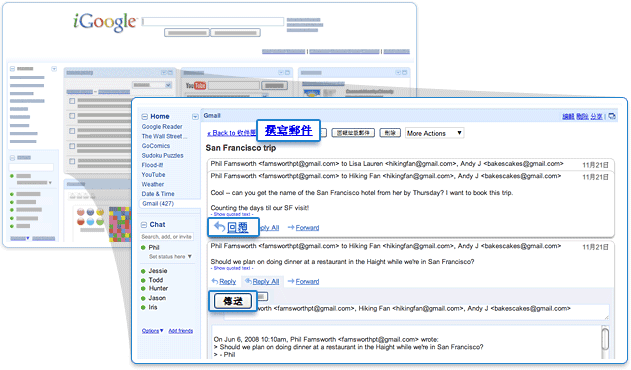Click the 傳送 send button
631x370 pixels.
click(233, 301)
